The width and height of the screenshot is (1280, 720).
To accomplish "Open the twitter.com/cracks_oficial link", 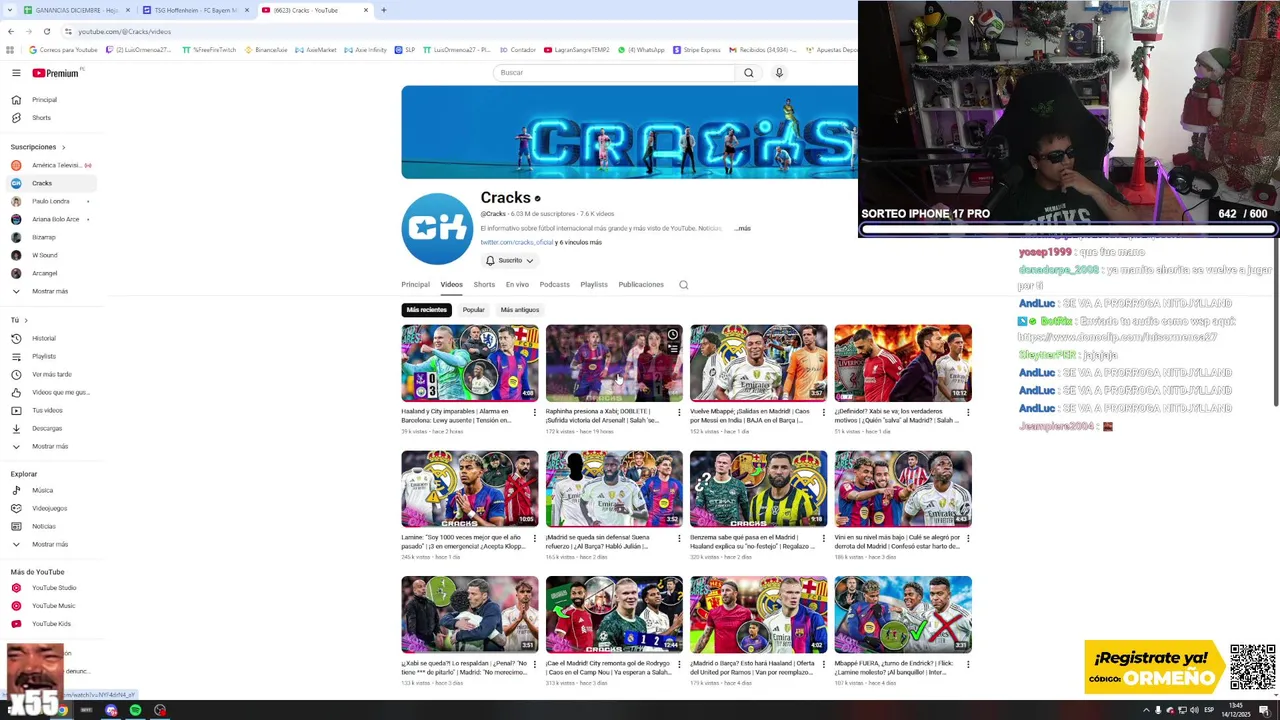I will [516, 242].
